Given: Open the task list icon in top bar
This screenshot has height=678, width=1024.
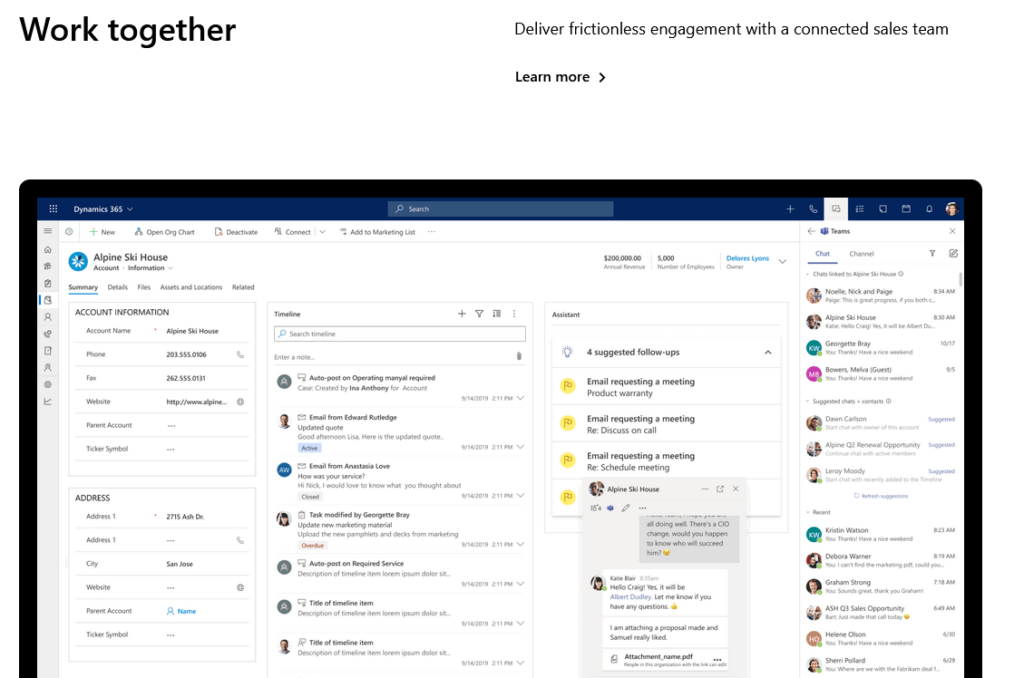Looking at the screenshot, I should pyautogui.click(x=859, y=209).
